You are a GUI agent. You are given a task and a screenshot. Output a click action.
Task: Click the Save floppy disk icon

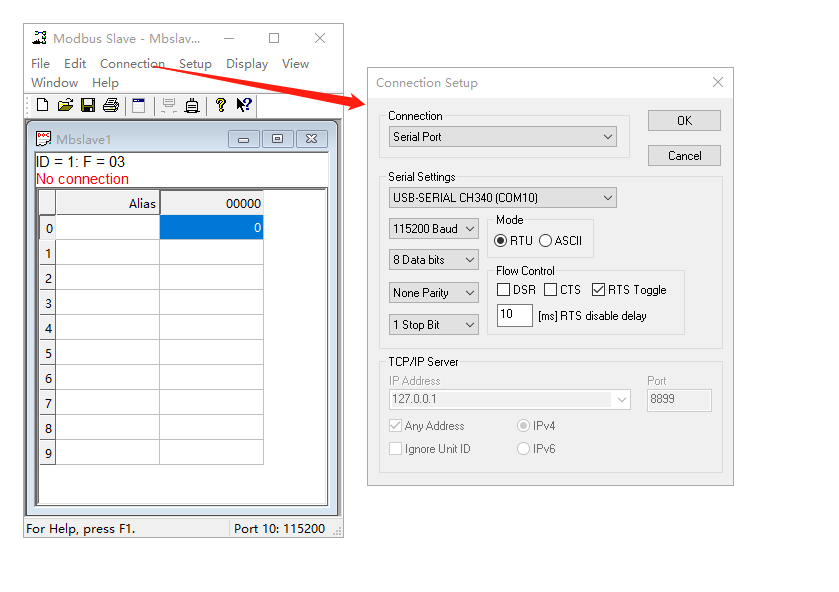tap(88, 105)
